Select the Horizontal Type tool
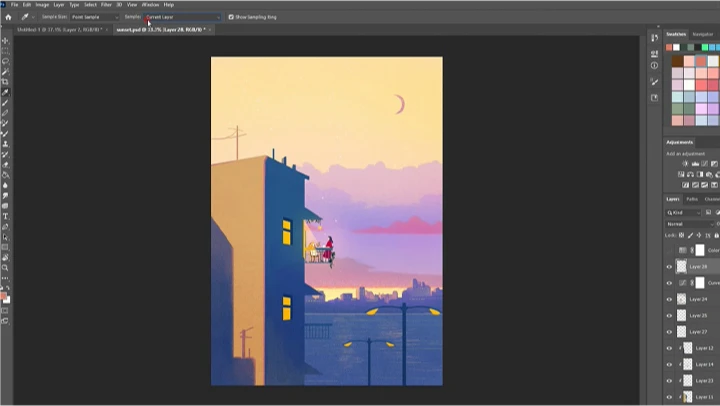 [x=6, y=216]
